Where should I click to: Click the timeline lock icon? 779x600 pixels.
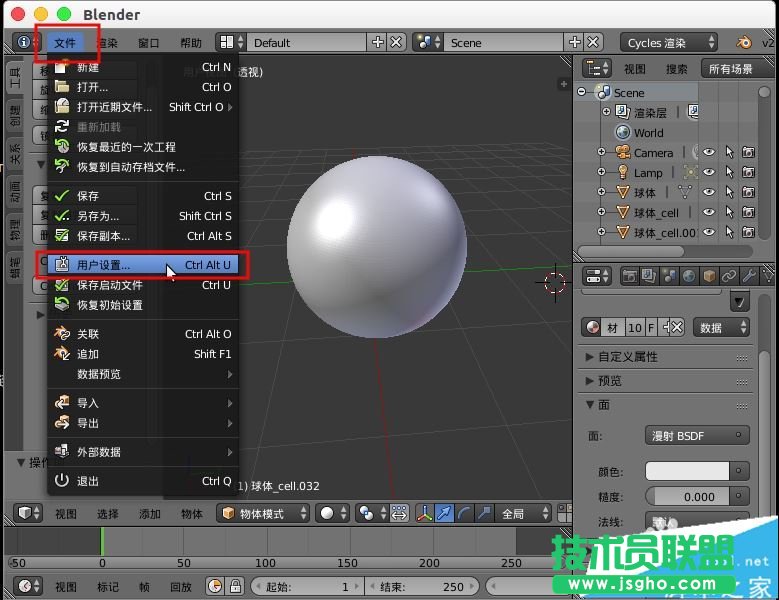(x=236, y=586)
